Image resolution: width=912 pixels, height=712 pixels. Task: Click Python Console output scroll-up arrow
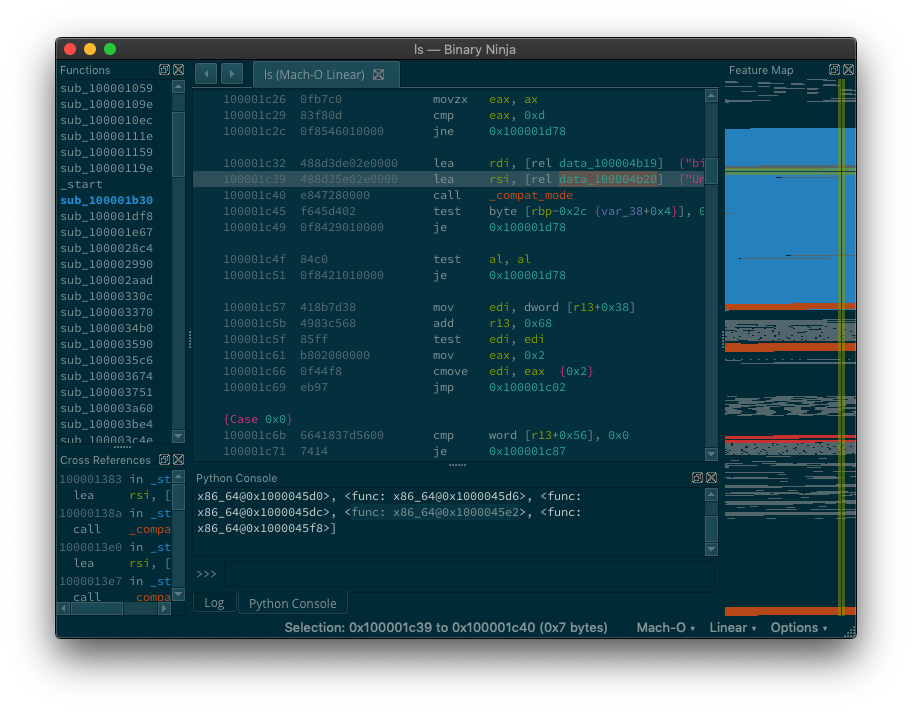(x=711, y=495)
